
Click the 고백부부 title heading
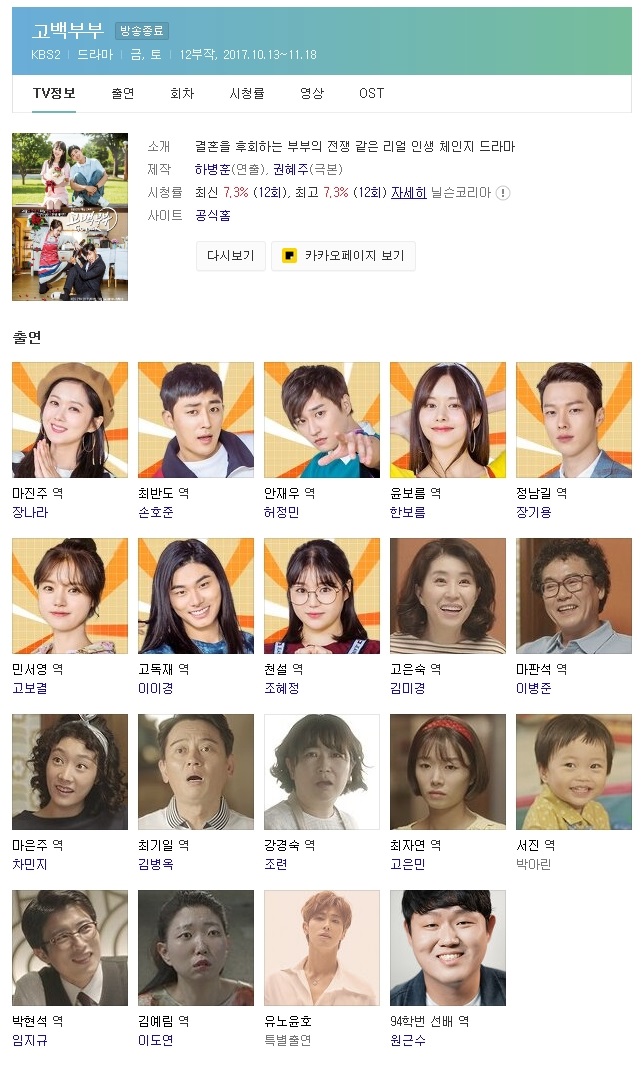(x=68, y=31)
